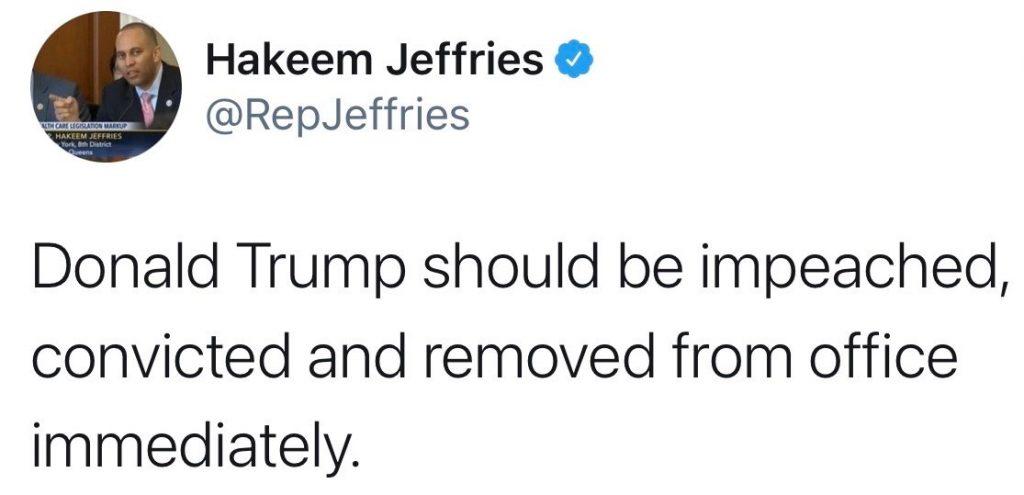Open the @RepJeffries handle link
The height and width of the screenshot is (495, 1024).
(337, 115)
